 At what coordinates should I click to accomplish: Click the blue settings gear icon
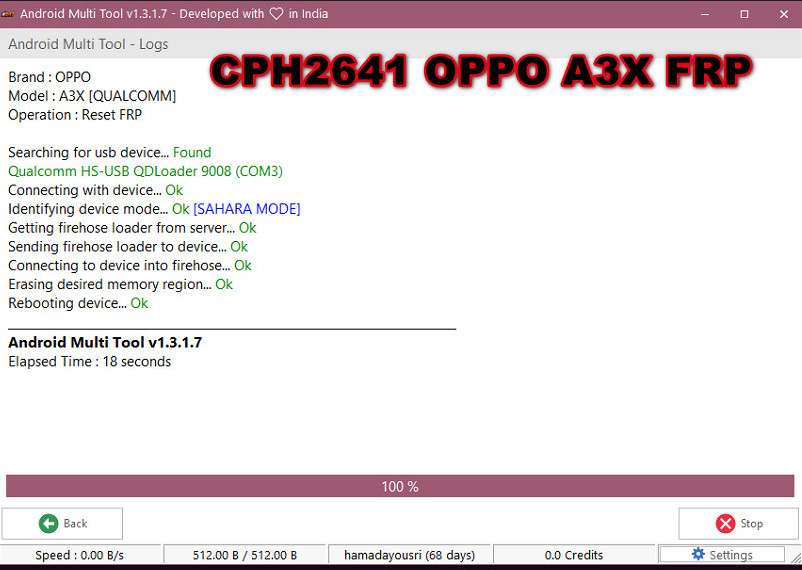[698, 554]
